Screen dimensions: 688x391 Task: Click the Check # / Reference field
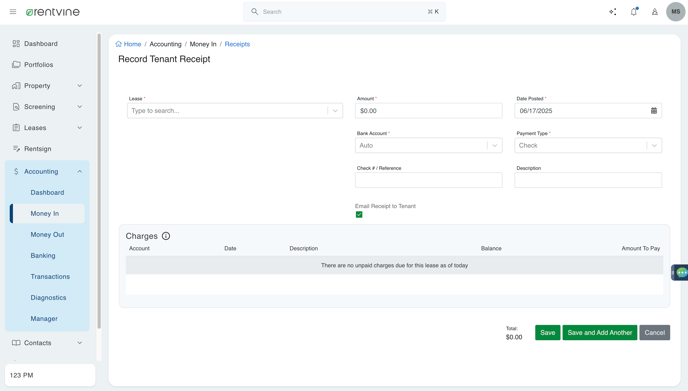click(429, 180)
